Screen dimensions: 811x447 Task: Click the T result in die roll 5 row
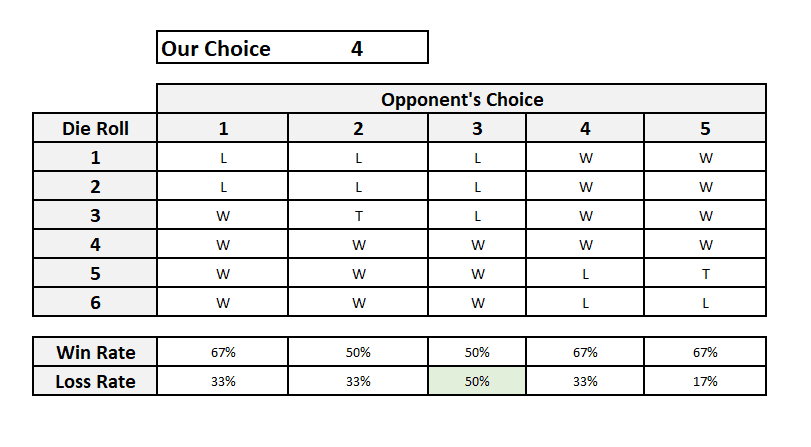[x=705, y=274]
